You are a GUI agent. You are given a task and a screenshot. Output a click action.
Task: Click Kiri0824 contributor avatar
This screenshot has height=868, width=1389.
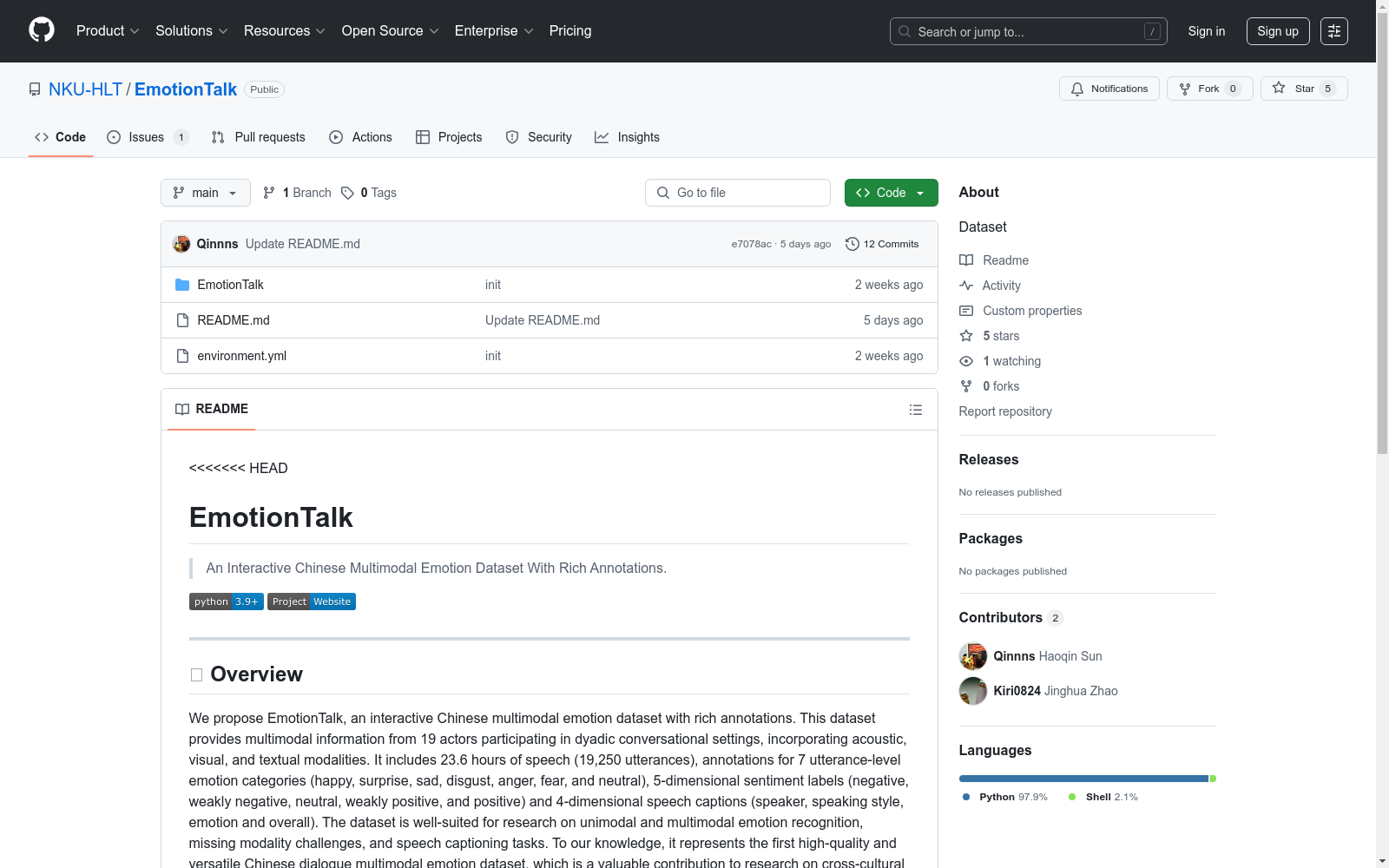973,691
